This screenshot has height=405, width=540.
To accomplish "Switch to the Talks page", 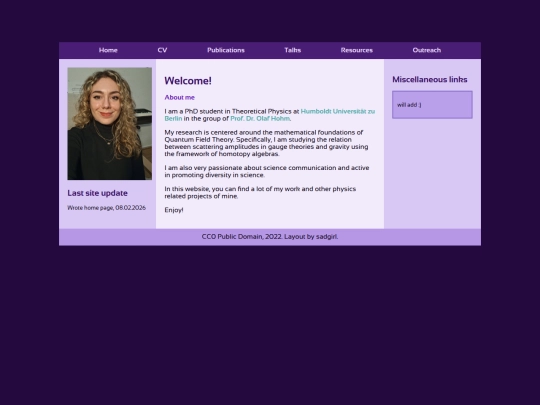I will click(293, 50).
